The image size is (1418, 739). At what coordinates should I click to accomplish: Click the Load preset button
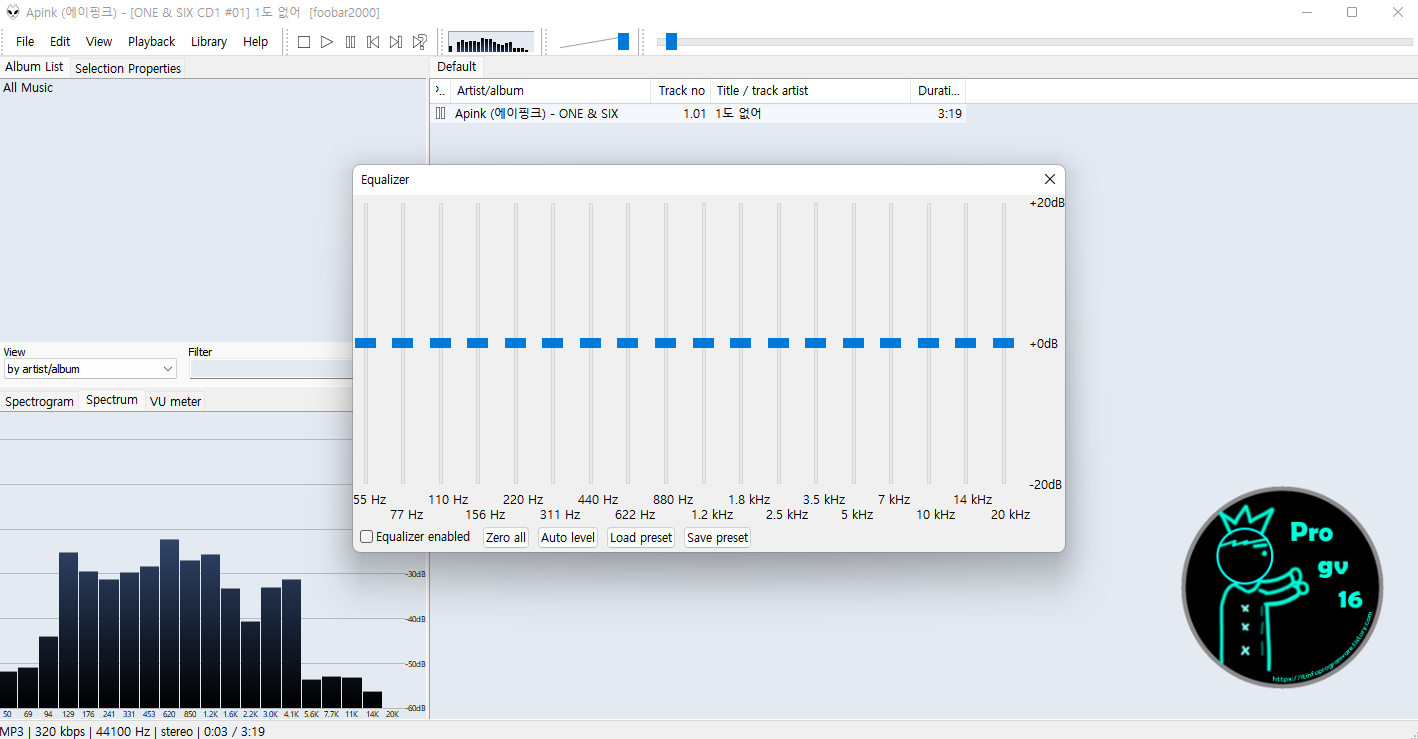(641, 537)
